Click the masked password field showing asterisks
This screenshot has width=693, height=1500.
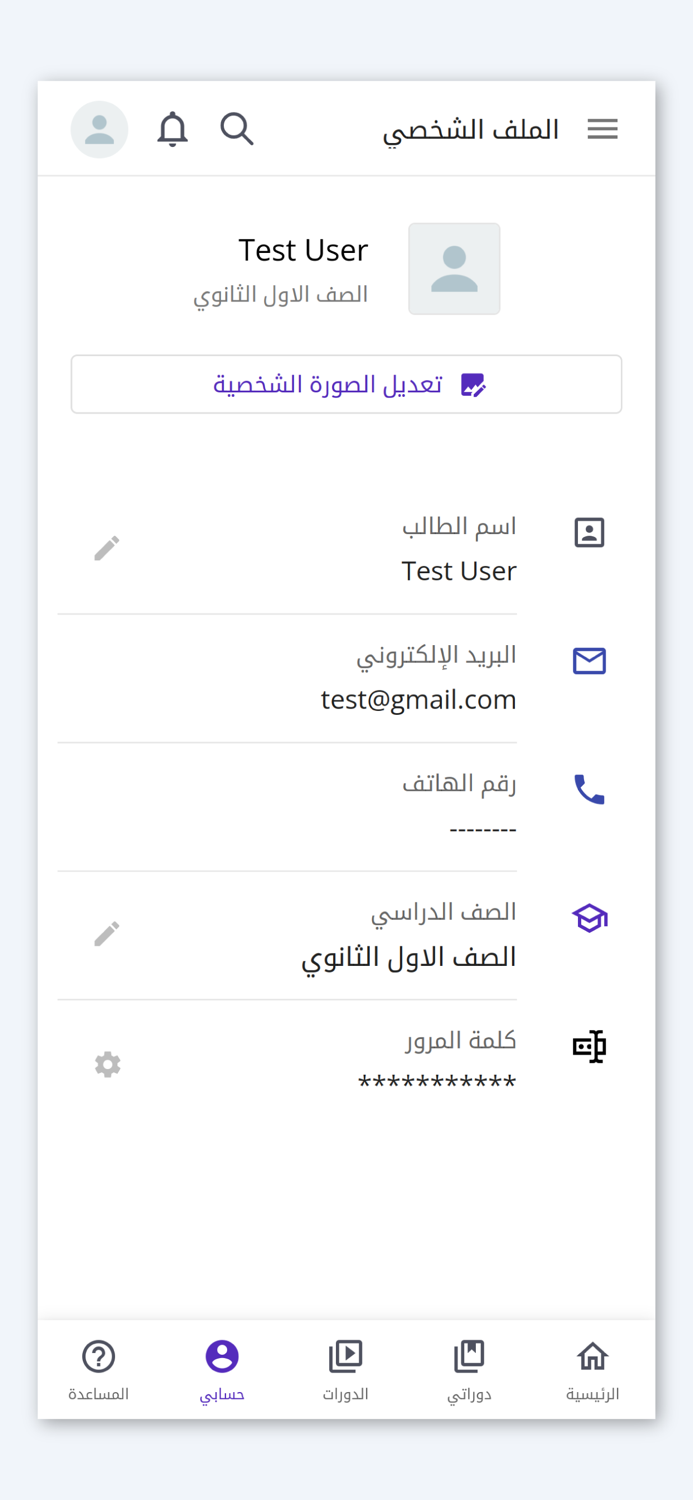click(437, 1081)
